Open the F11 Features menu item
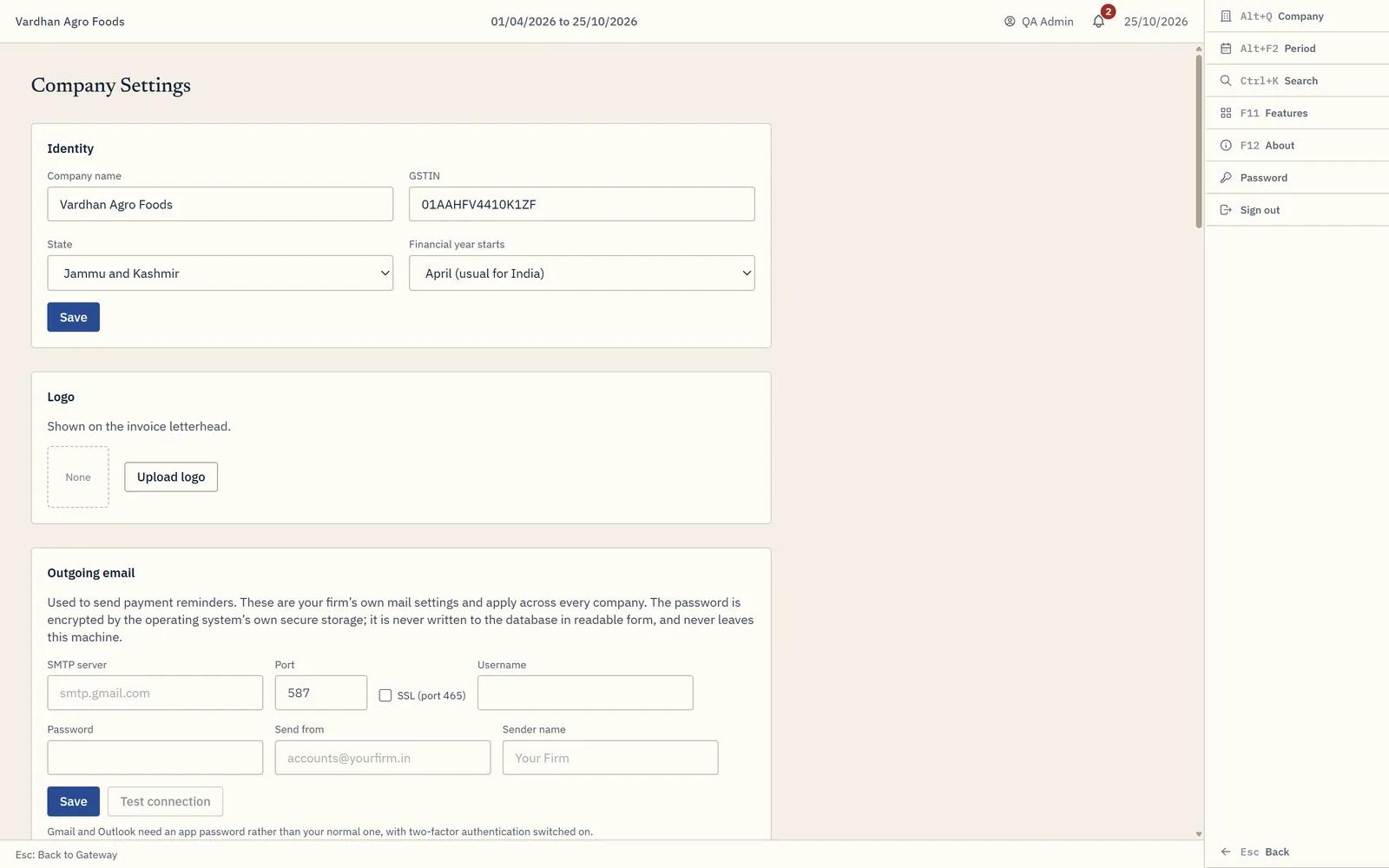The image size is (1389, 868). [x=1297, y=113]
